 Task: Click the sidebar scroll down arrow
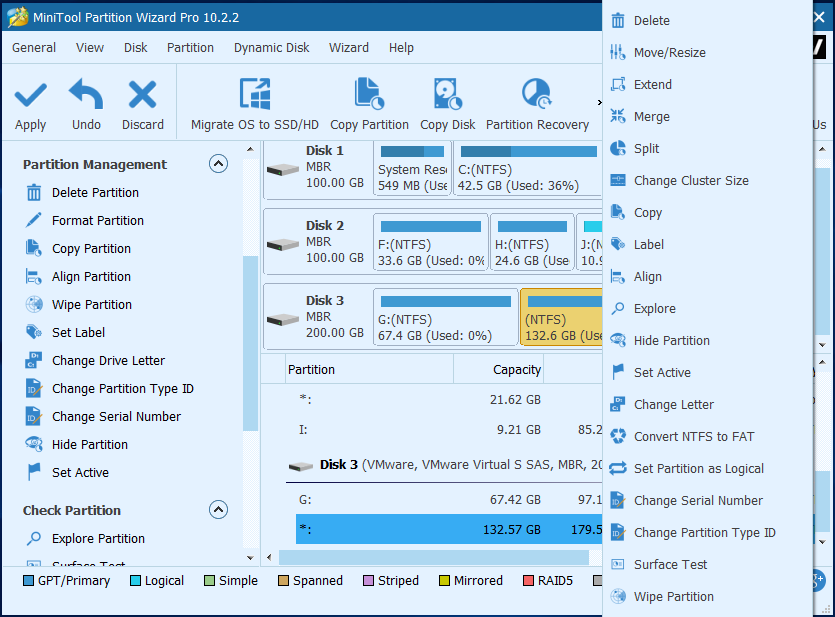click(x=250, y=557)
